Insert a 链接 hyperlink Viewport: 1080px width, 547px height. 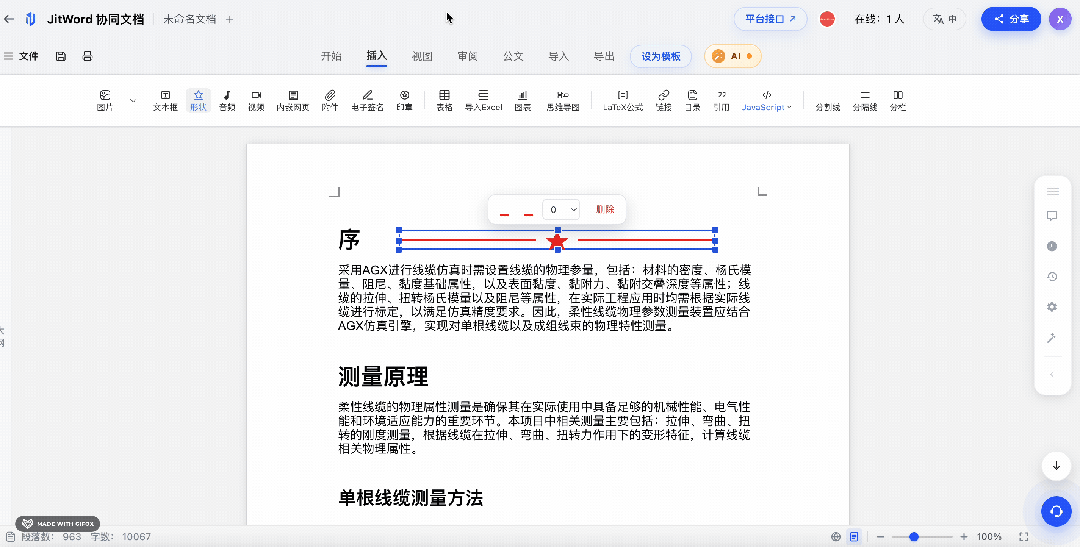pos(663,100)
